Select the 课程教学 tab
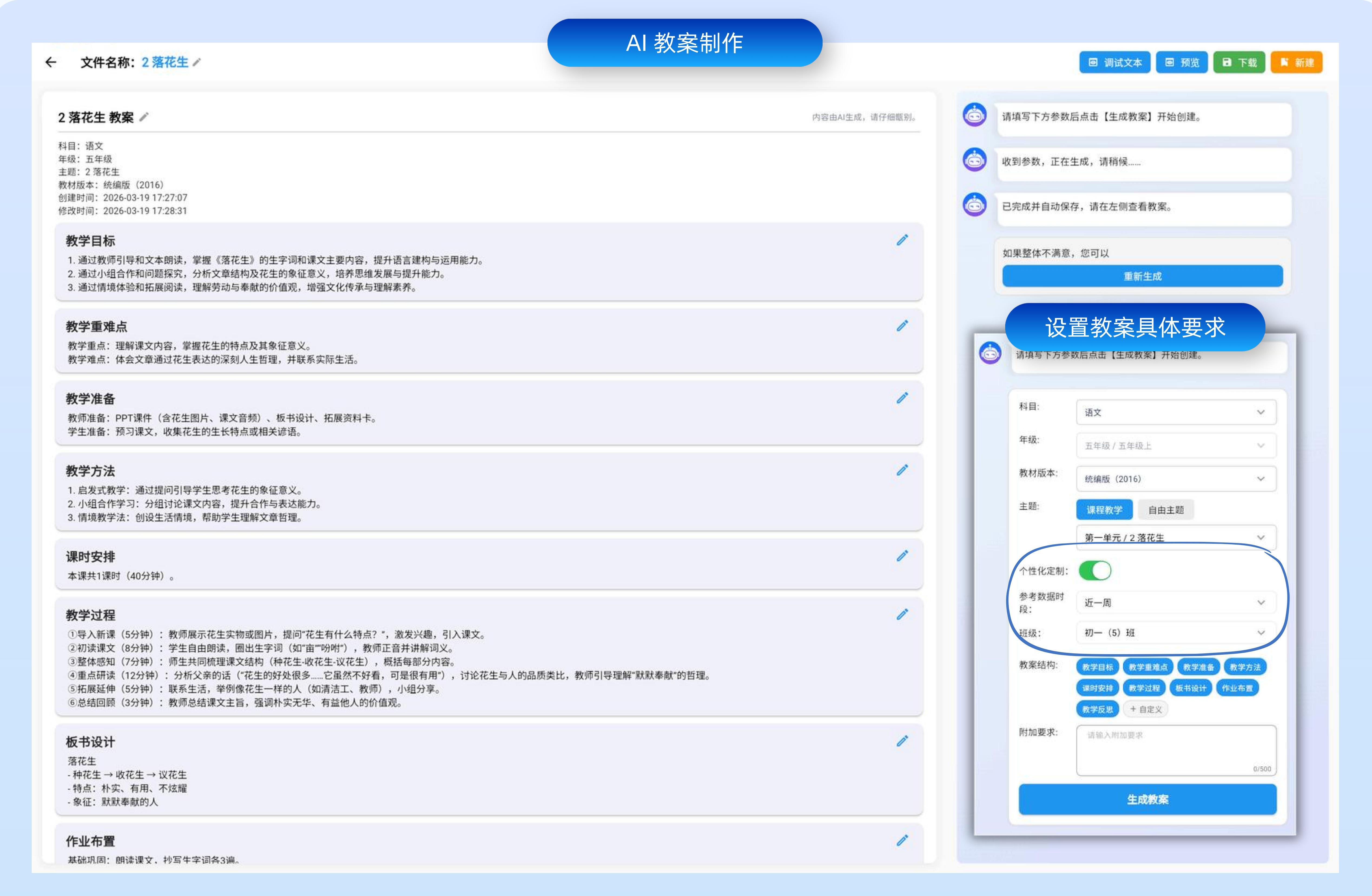 [x=1104, y=509]
